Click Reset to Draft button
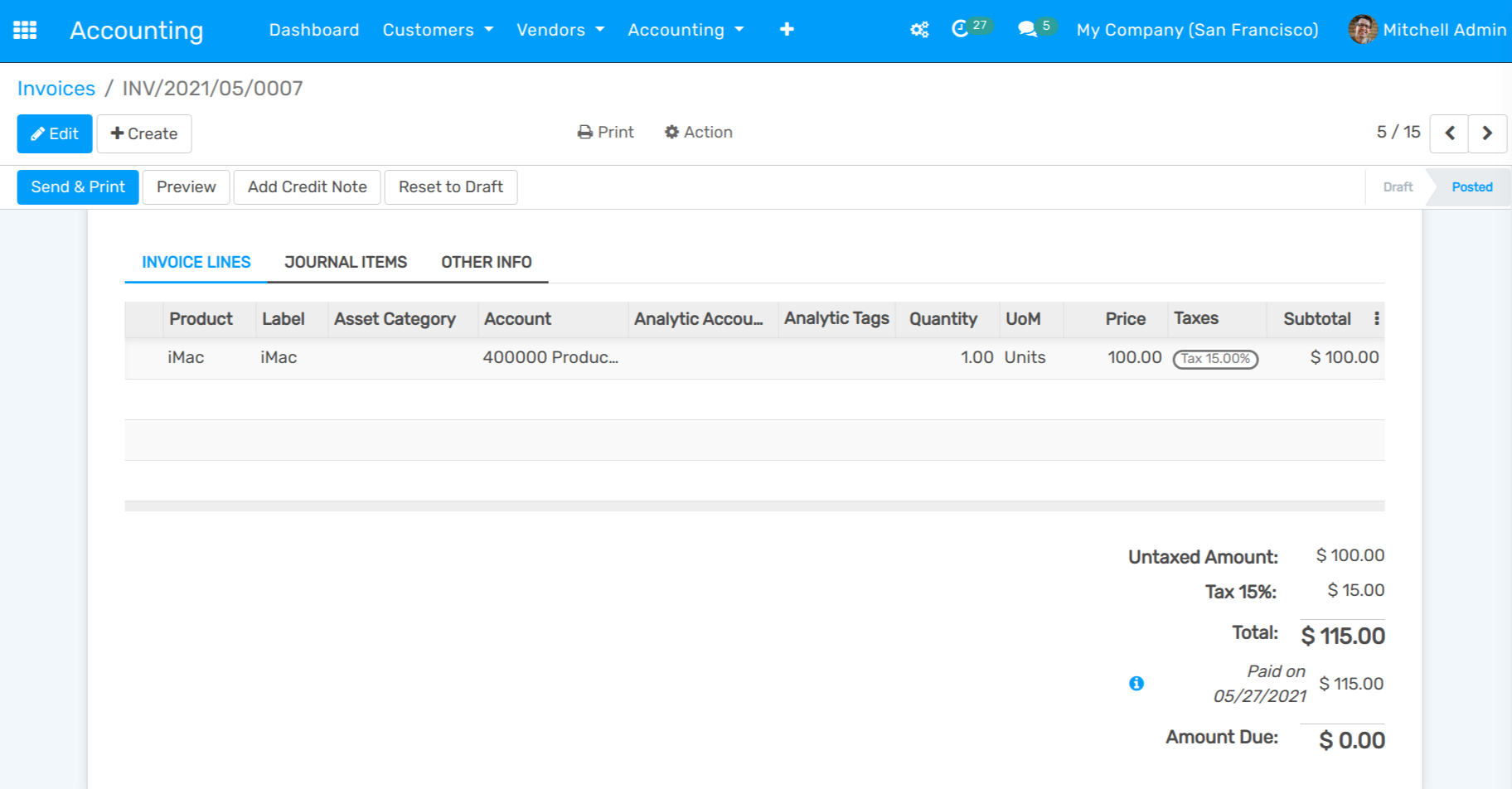 click(x=450, y=187)
